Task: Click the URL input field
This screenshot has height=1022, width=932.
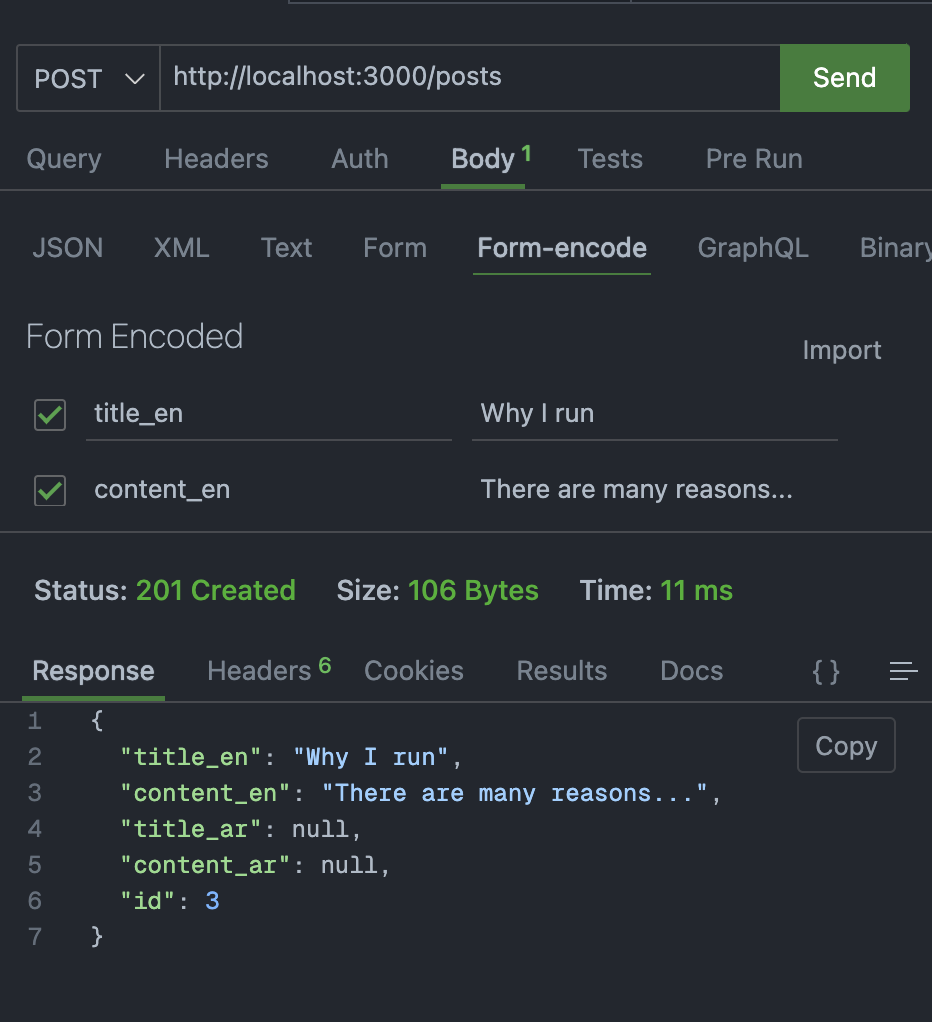Action: tap(470, 78)
